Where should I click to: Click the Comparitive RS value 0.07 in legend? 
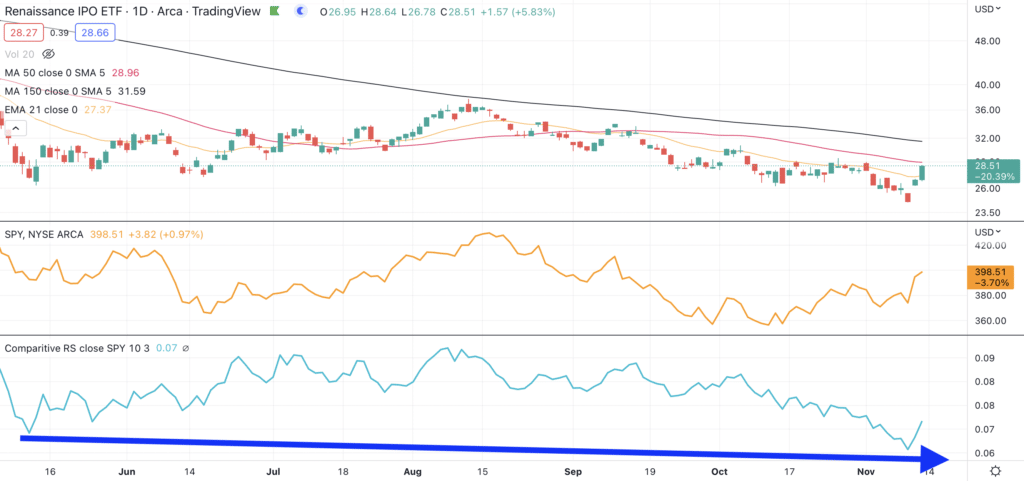click(x=167, y=349)
